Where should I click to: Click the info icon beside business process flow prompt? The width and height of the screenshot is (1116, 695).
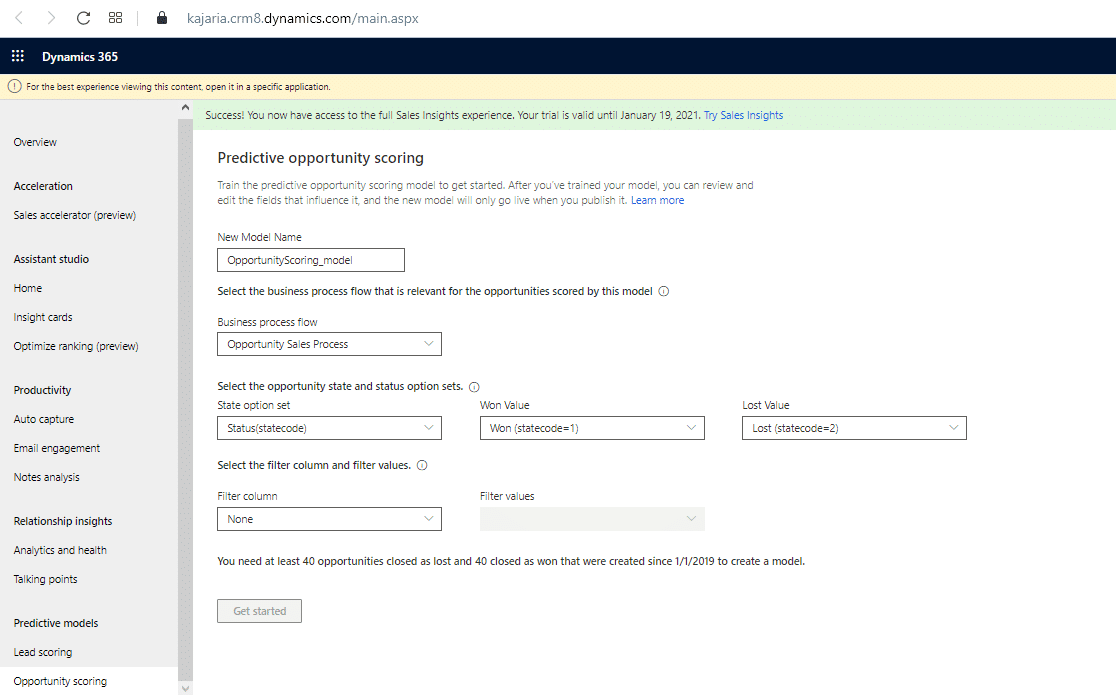pyautogui.click(x=663, y=291)
